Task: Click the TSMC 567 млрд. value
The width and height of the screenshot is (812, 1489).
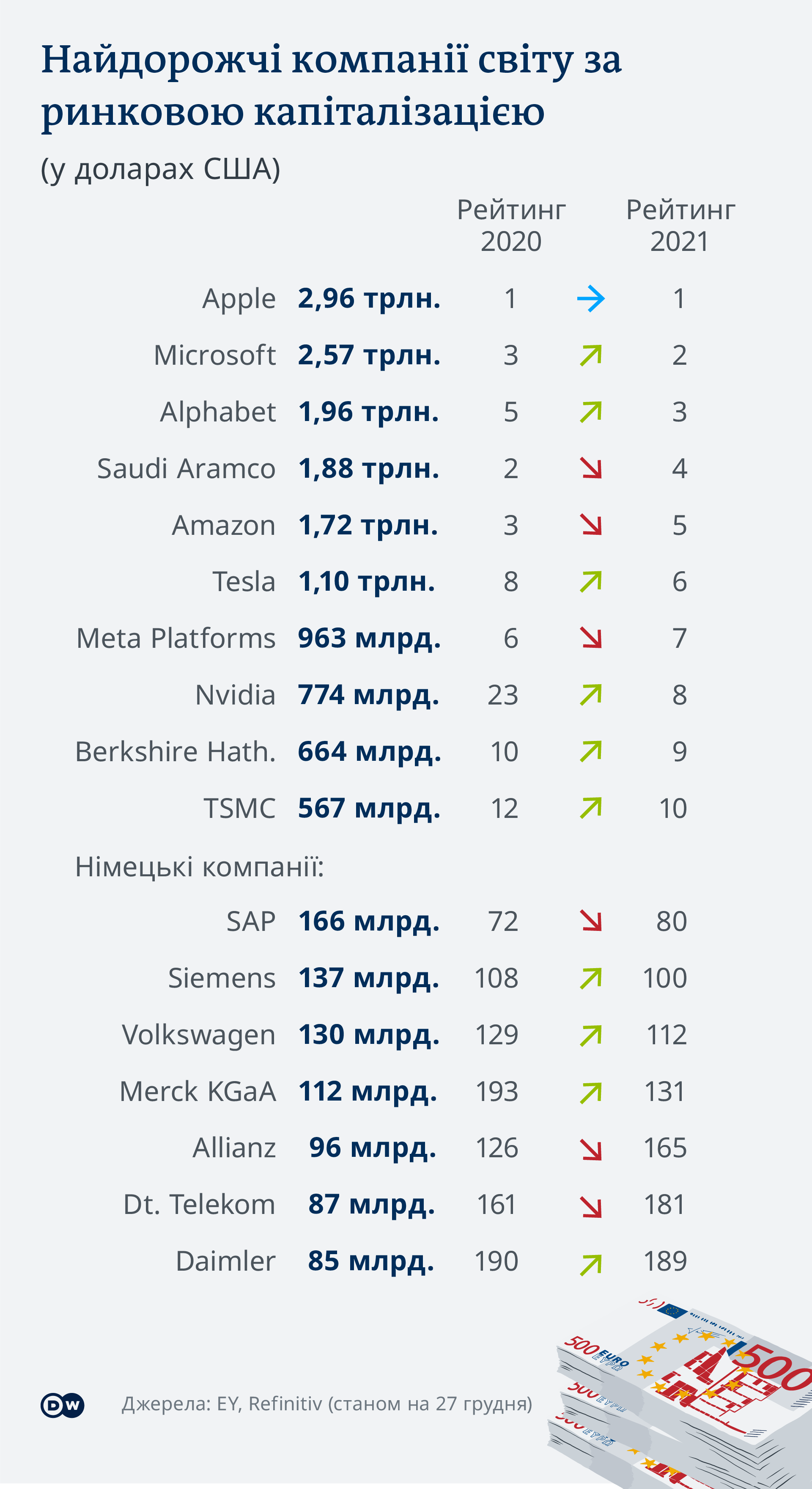Action: (369, 808)
